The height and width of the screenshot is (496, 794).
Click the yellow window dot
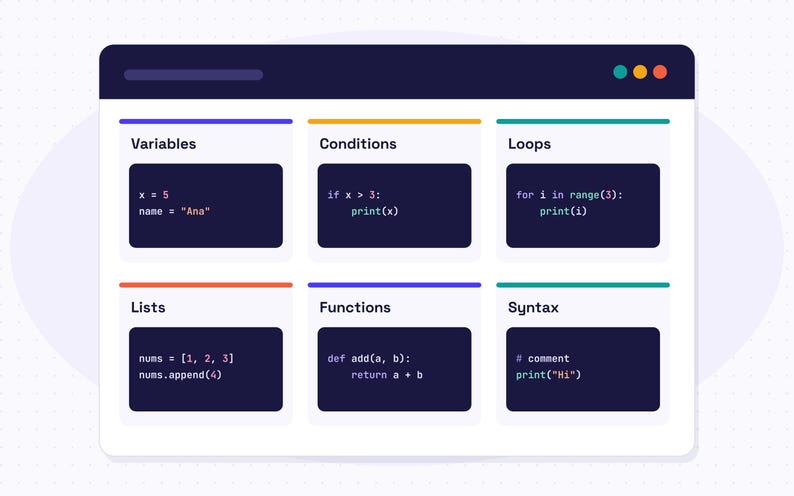pos(640,72)
